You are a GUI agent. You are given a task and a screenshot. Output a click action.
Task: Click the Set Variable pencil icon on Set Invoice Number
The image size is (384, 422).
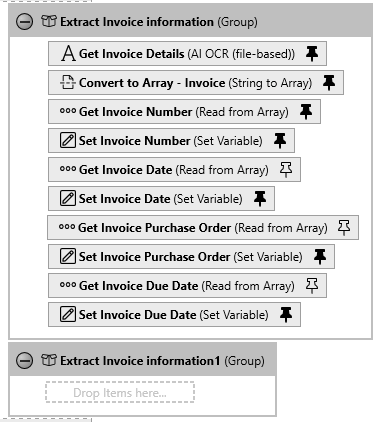(x=68, y=140)
